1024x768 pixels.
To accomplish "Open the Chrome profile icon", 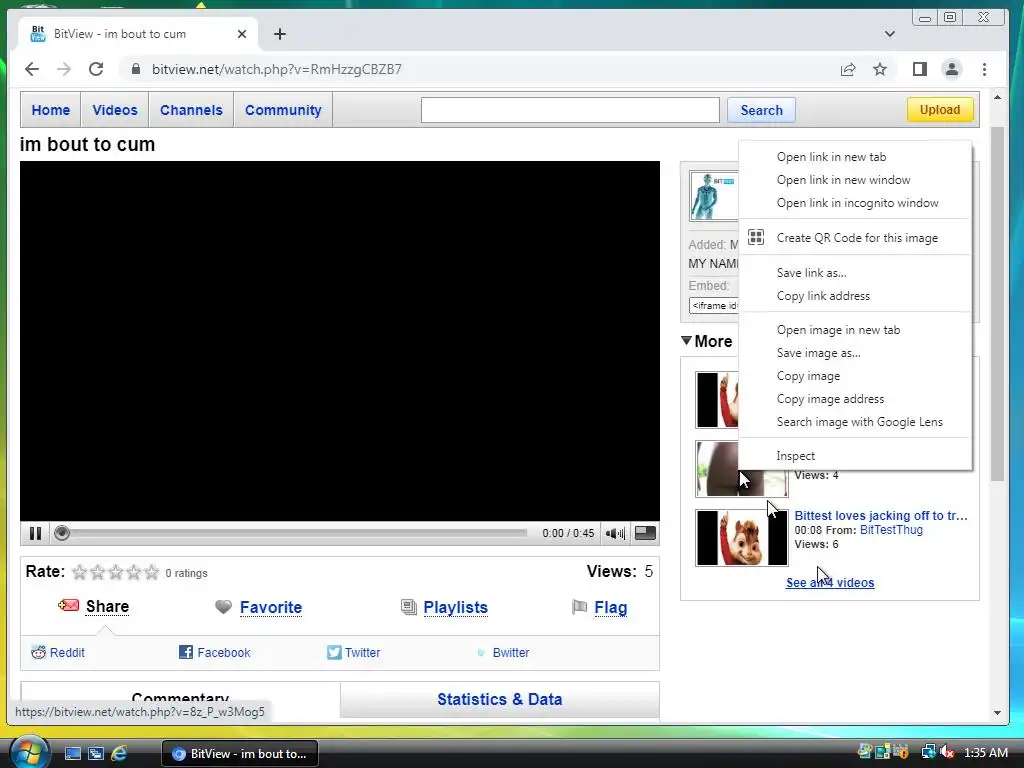I will click(952, 69).
